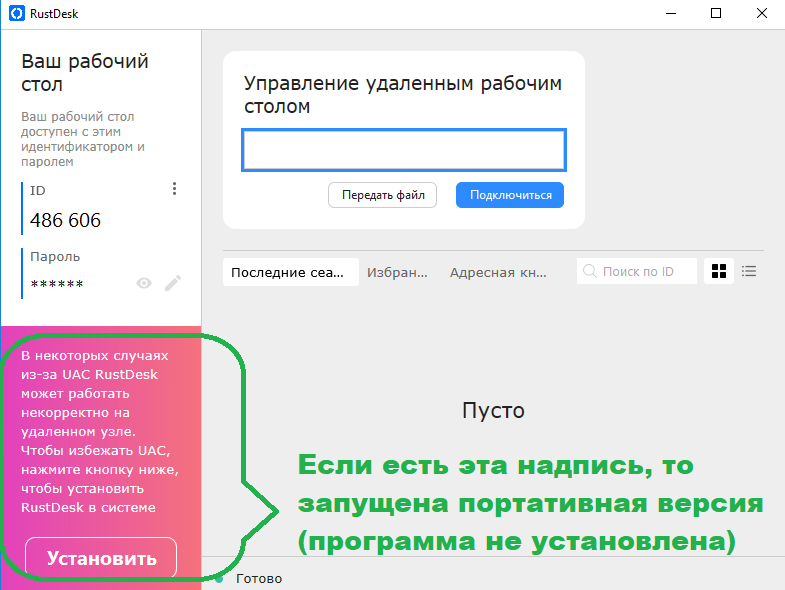Reveal password with the eye icon

144,283
